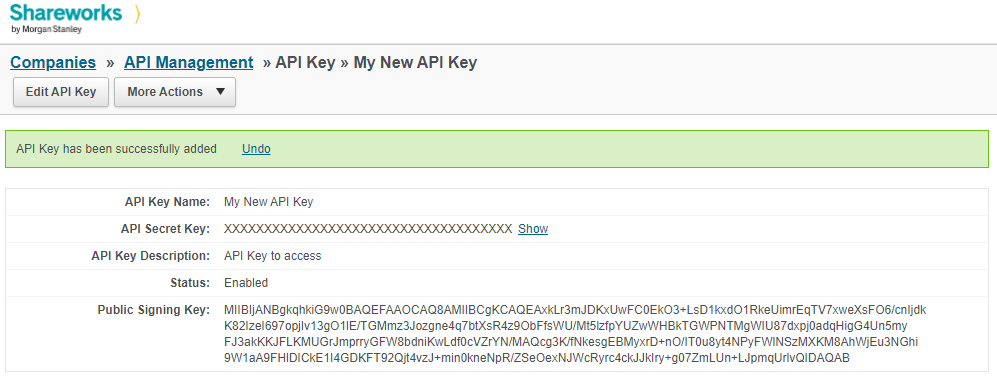Click the Shareworks logo
Viewport: 997px width, 378px height.
66,18
